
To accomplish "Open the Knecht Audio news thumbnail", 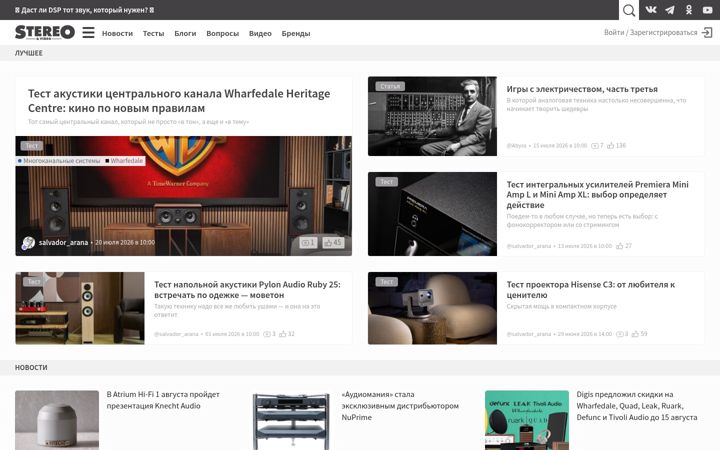I will tap(57, 420).
